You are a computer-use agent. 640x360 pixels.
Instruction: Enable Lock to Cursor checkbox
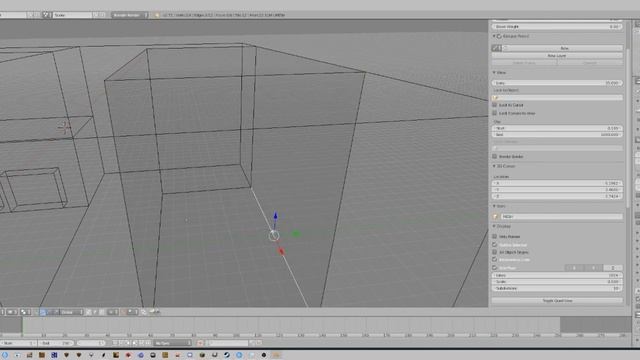(495, 105)
